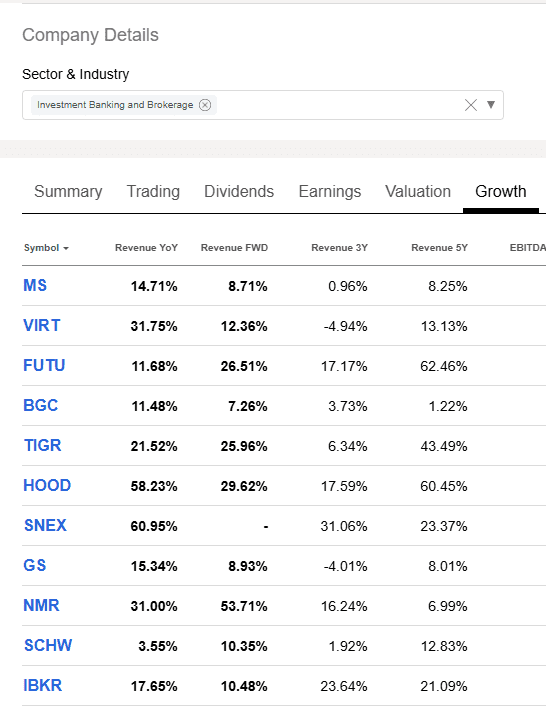Open the BGC ticker link
This screenshot has height=709, width=546.
click(41, 406)
